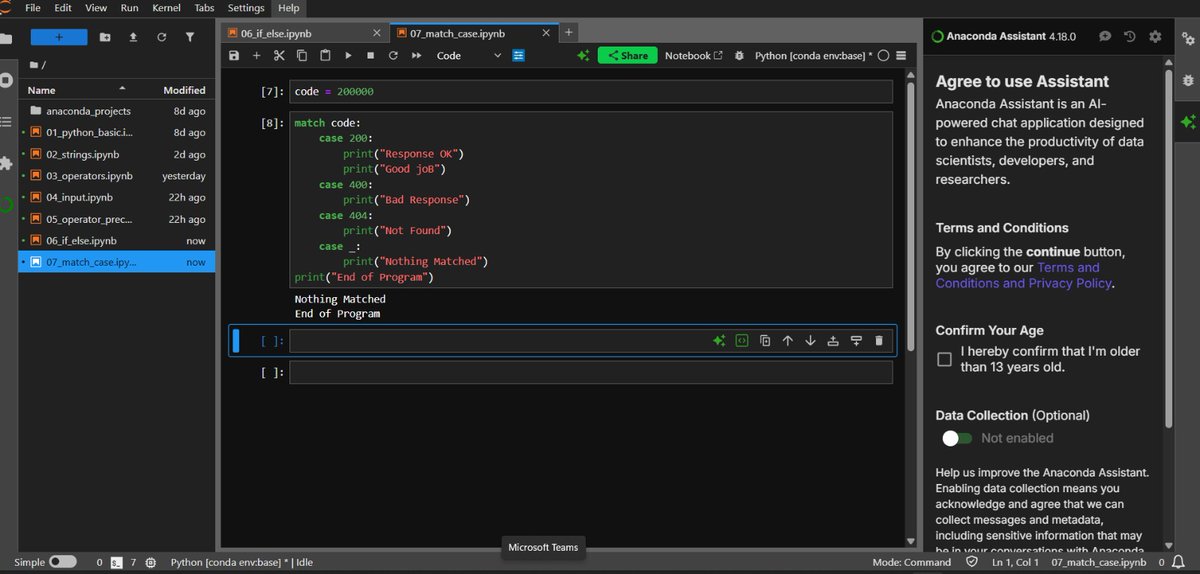Save the notebook with the floppy disk icon
The width and height of the screenshot is (1200, 574).
(x=234, y=56)
